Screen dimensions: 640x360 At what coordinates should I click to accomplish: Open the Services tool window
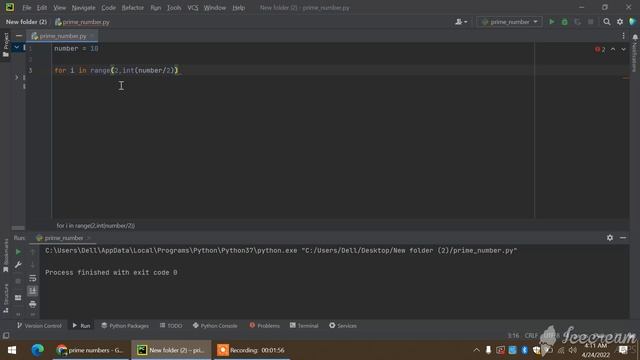point(343,325)
